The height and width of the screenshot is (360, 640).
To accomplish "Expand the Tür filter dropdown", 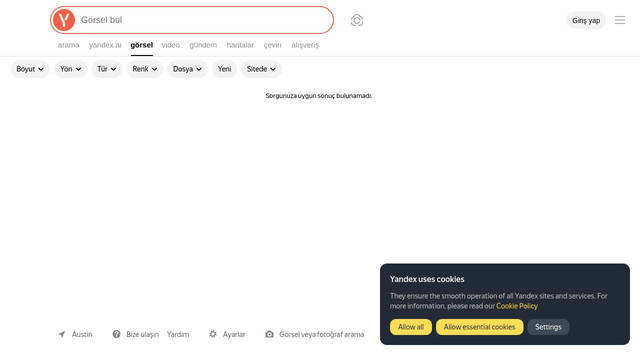I will click(107, 69).
